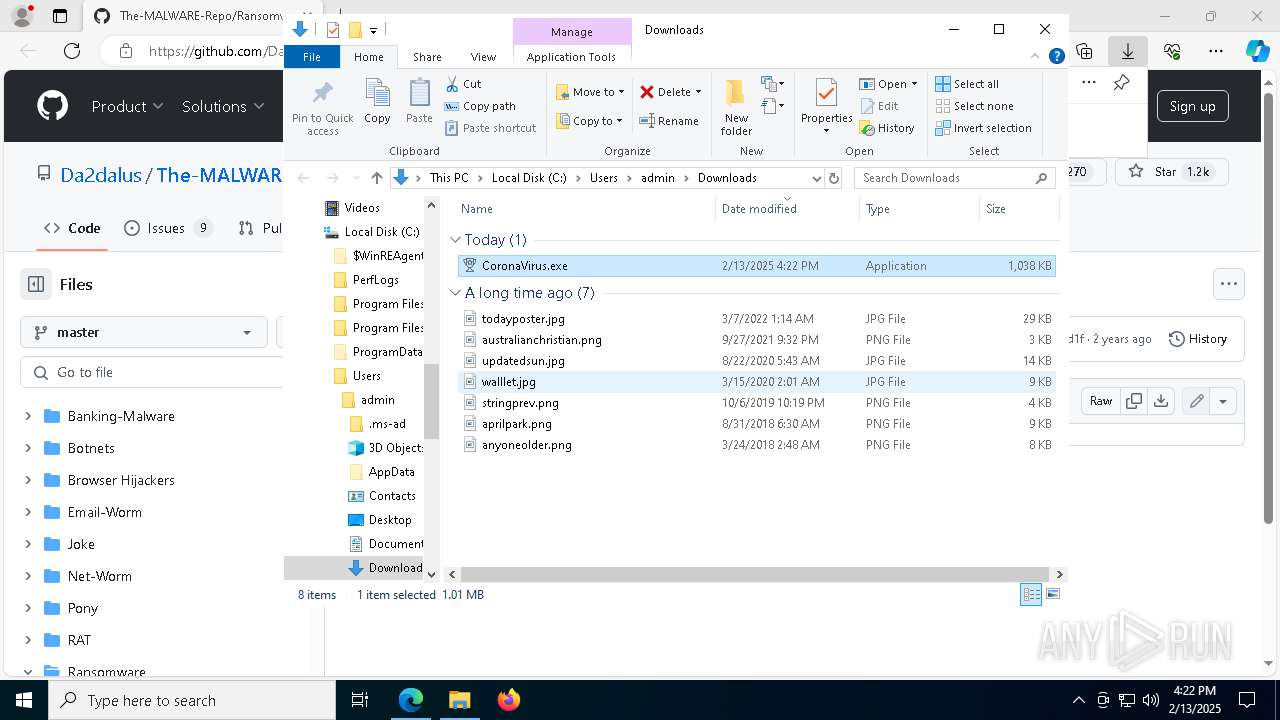
Task: Collapse the Today (1) group
Action: point(455,240)
